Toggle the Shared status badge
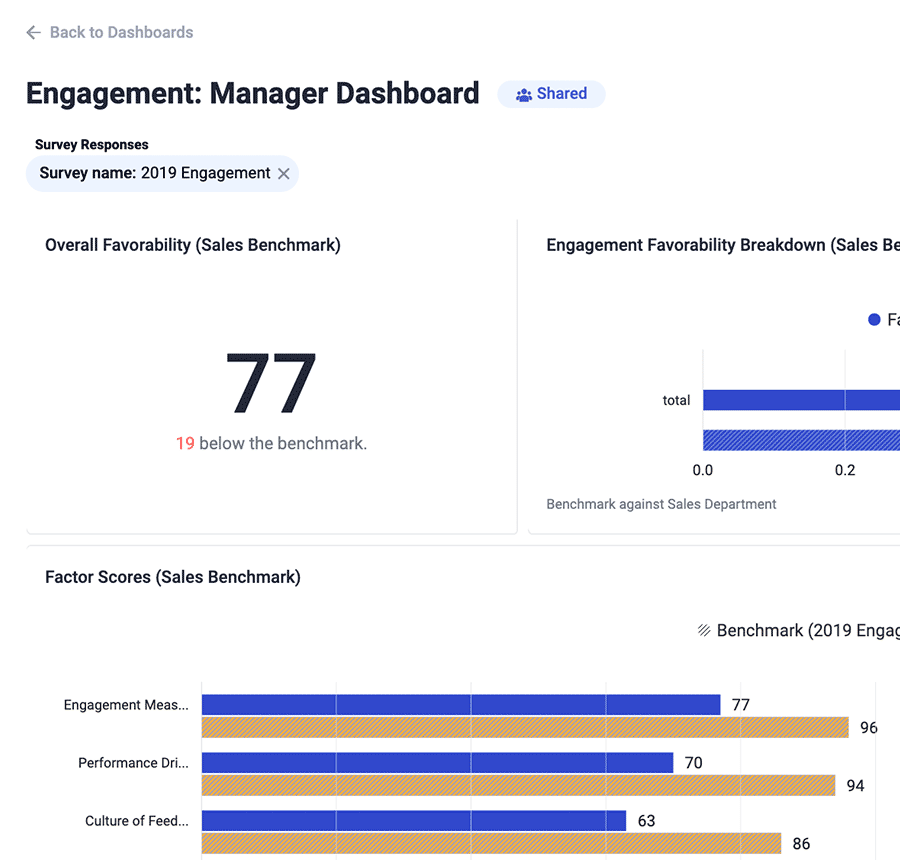This screenshot has width=900, height=860. coord(551,94)
